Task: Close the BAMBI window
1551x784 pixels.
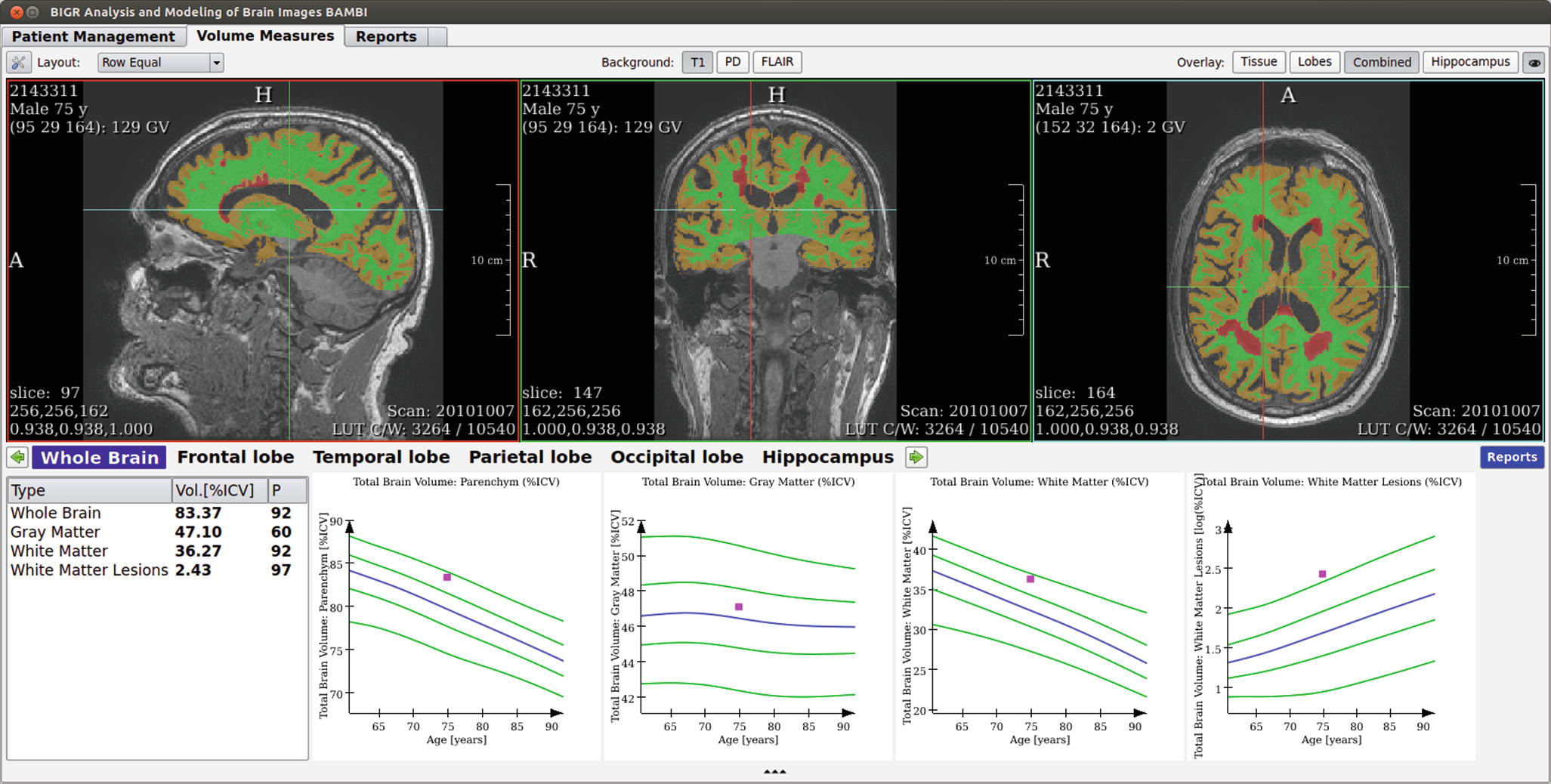Action: pyautogui.click(x=17, y=12)
